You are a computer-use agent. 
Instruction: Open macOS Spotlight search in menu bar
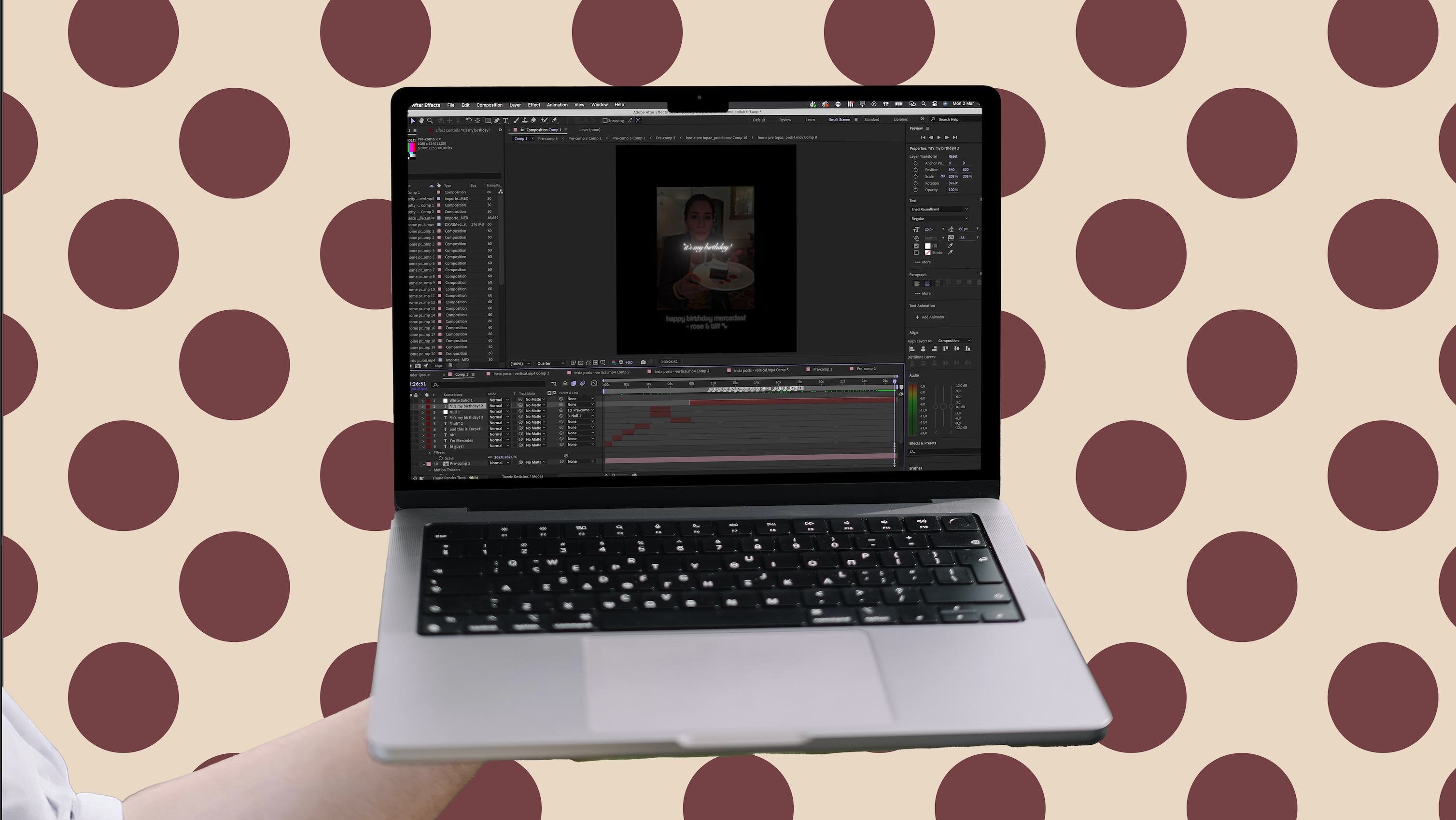(924, 104)
